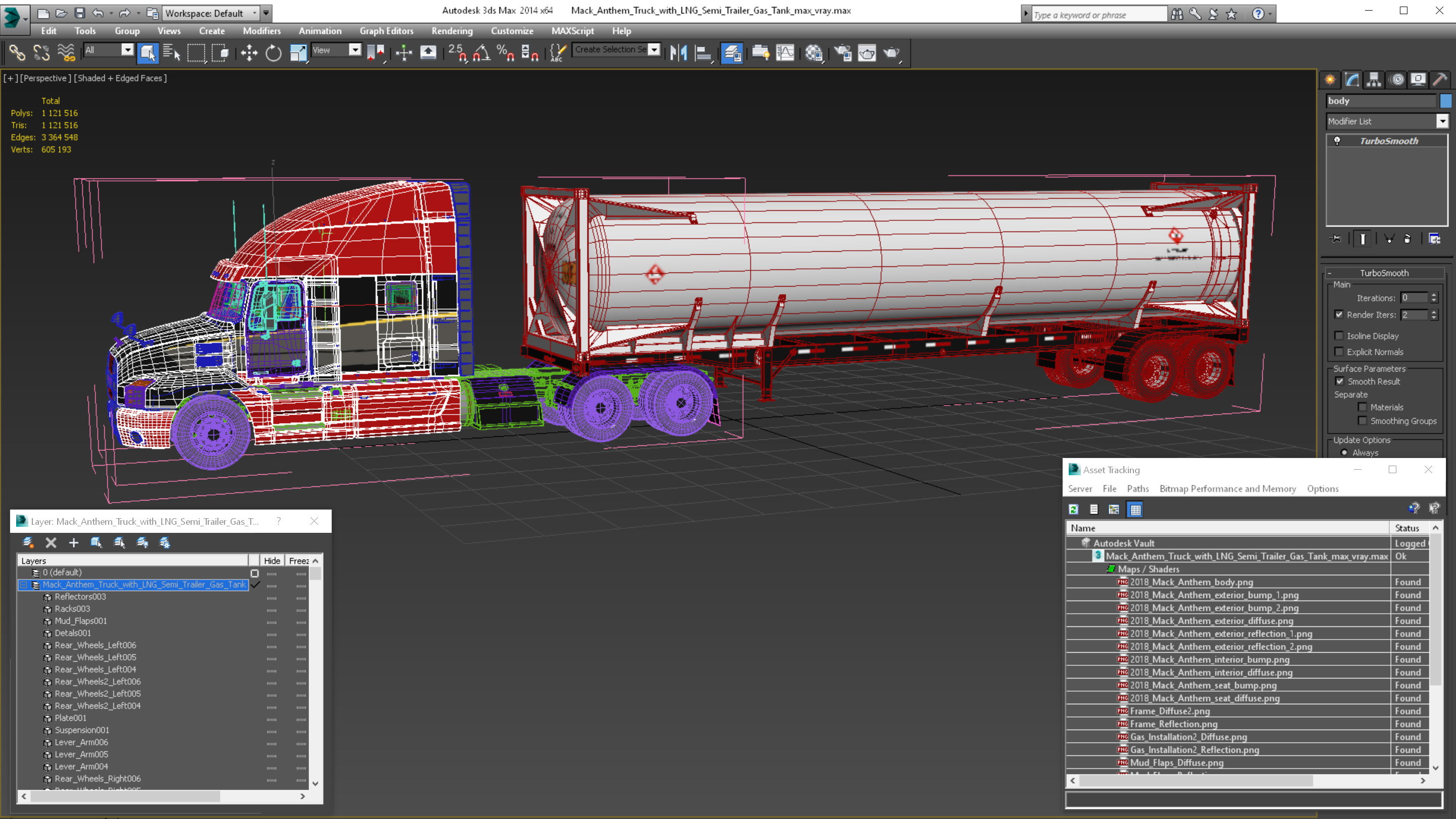Collapse the TurboSmooth rollout
The height and width of the screenshot is (819, 1456).
coord(1330,273)
